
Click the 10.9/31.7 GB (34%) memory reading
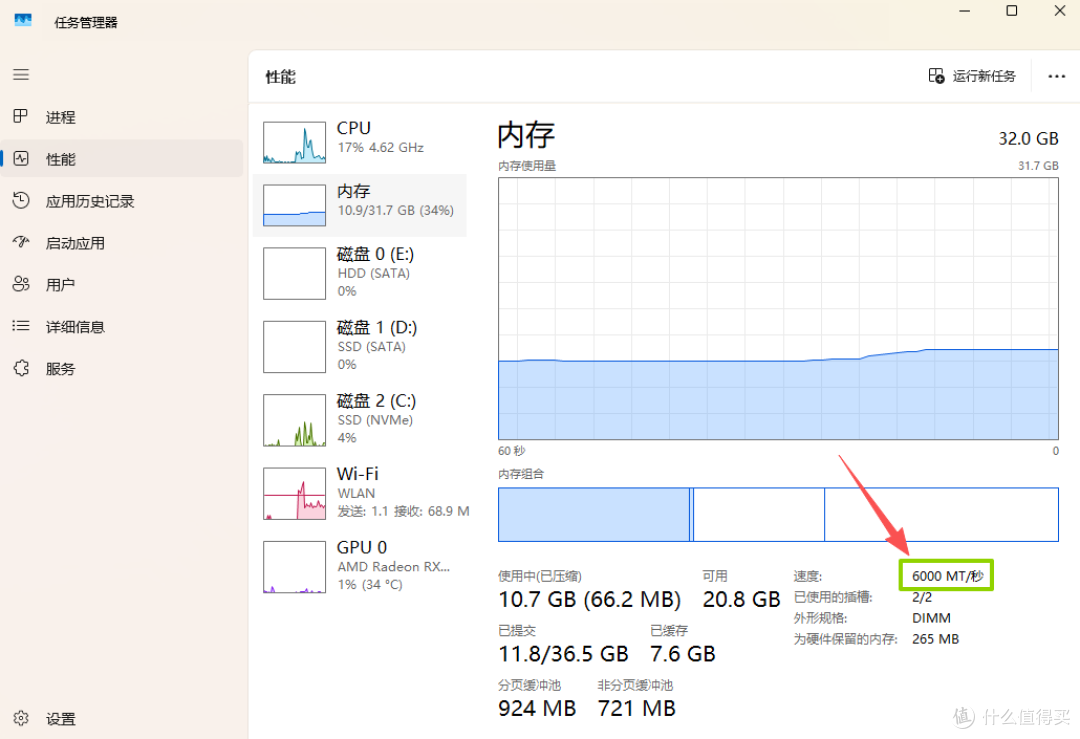pos(395,210)
